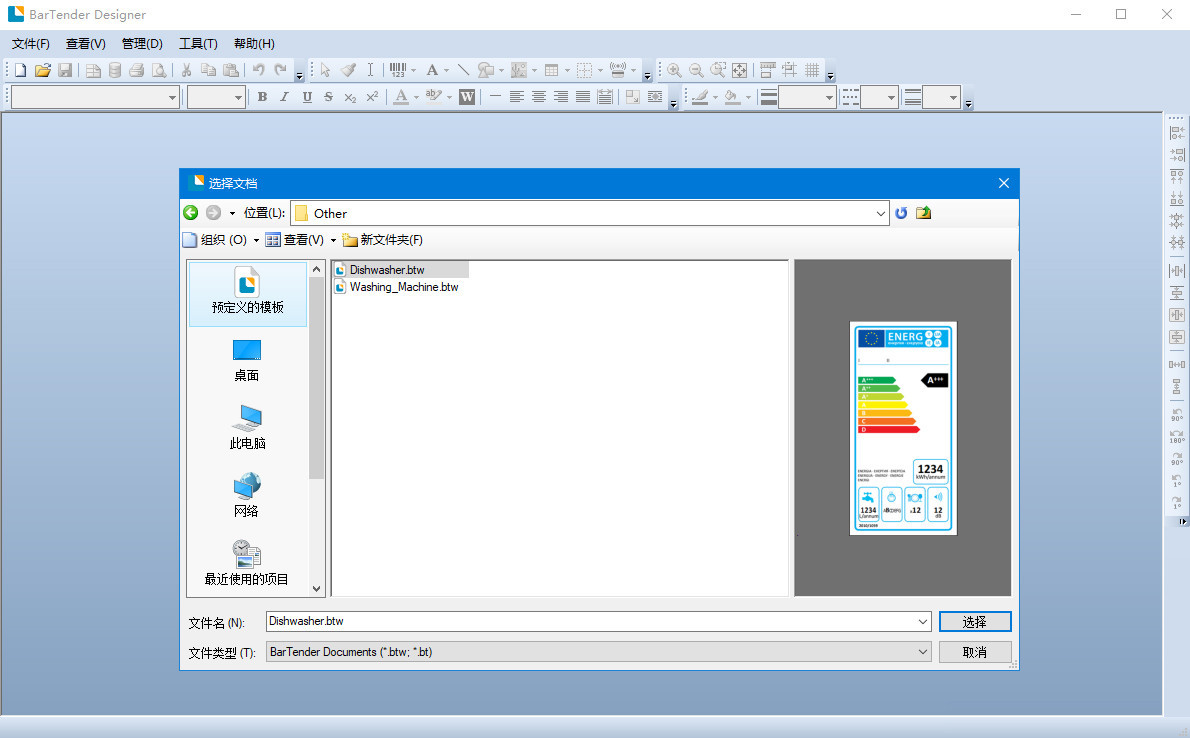Toggle italic text formatting
The image size is (1190, 738).
point(284,96)
